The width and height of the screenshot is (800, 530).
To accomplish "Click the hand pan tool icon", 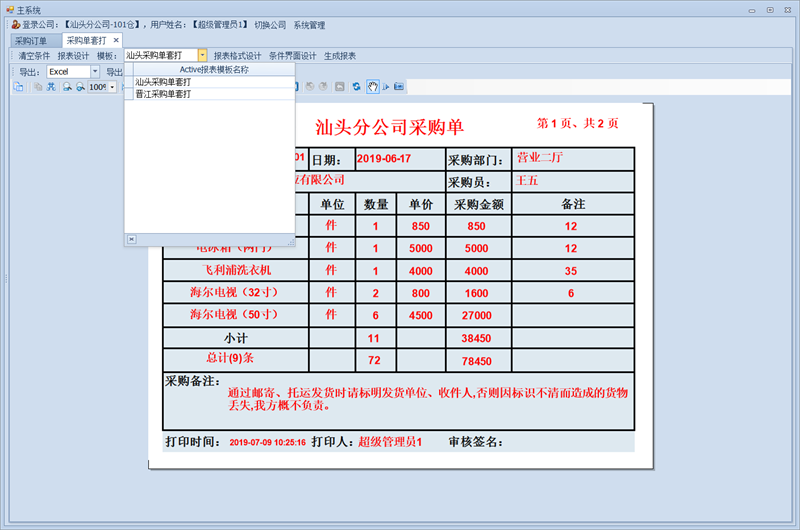I will (372, 87).
